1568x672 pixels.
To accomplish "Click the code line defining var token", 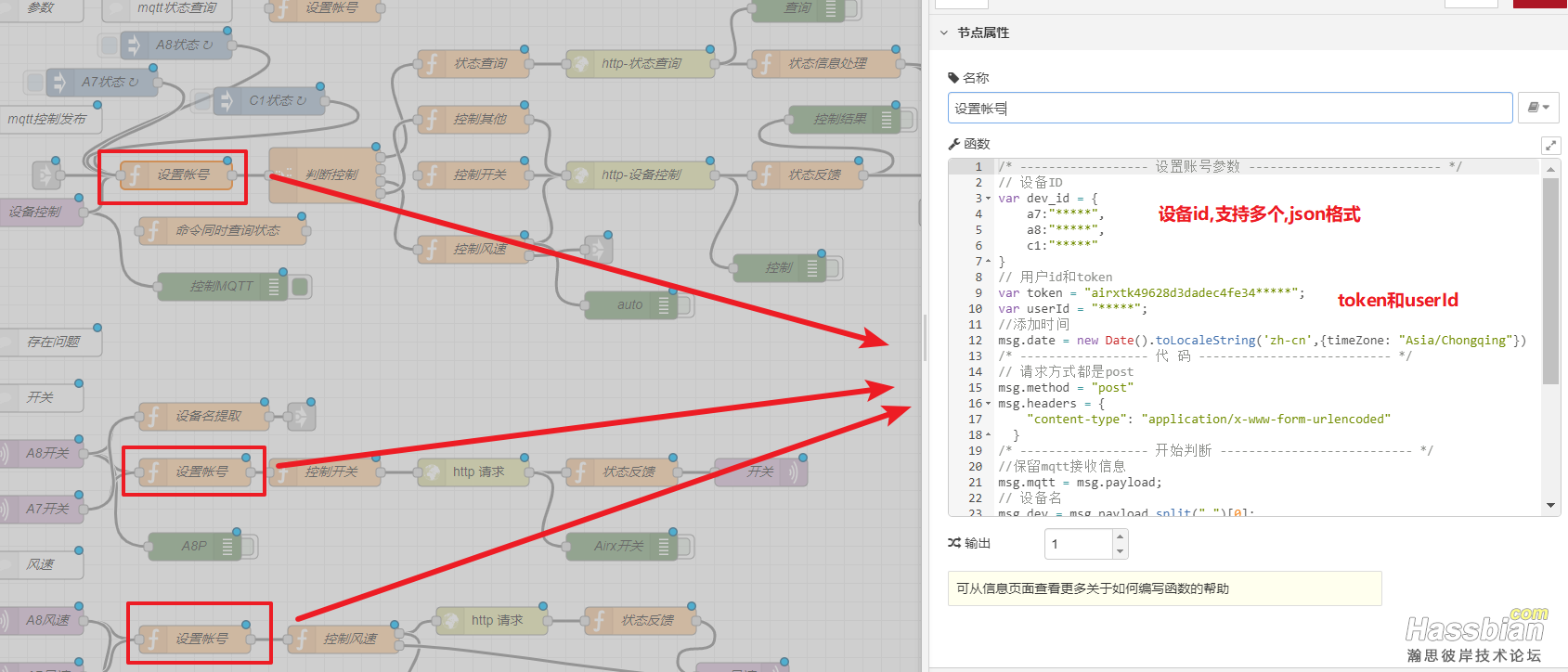I will (x=1151, y=293).
